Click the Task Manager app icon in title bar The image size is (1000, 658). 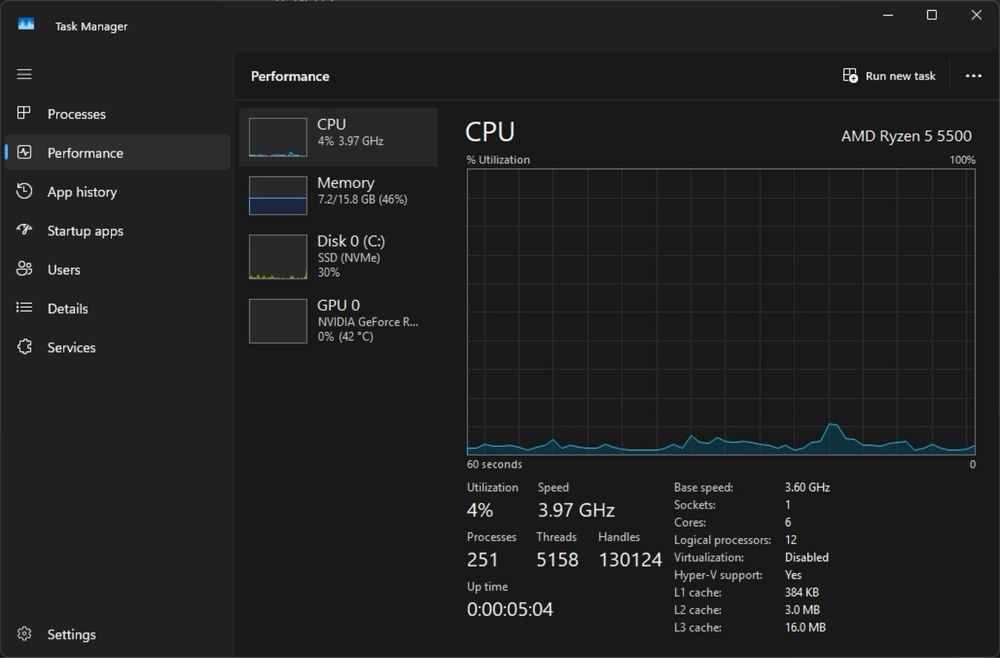tap(26, 24)
